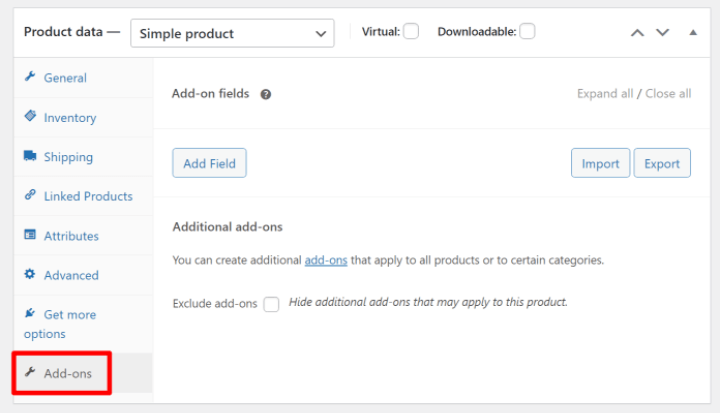Click the Inventory tag icon

pyautogui.click(x=30, y=117)
